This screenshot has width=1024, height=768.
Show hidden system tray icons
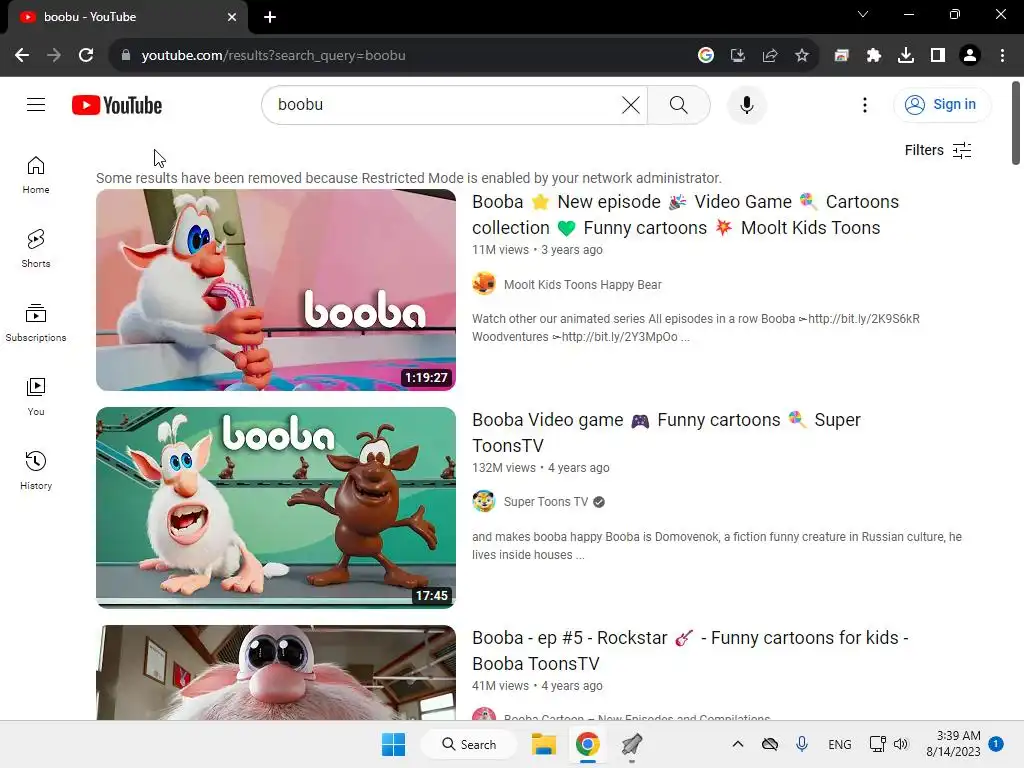point(737,744)
